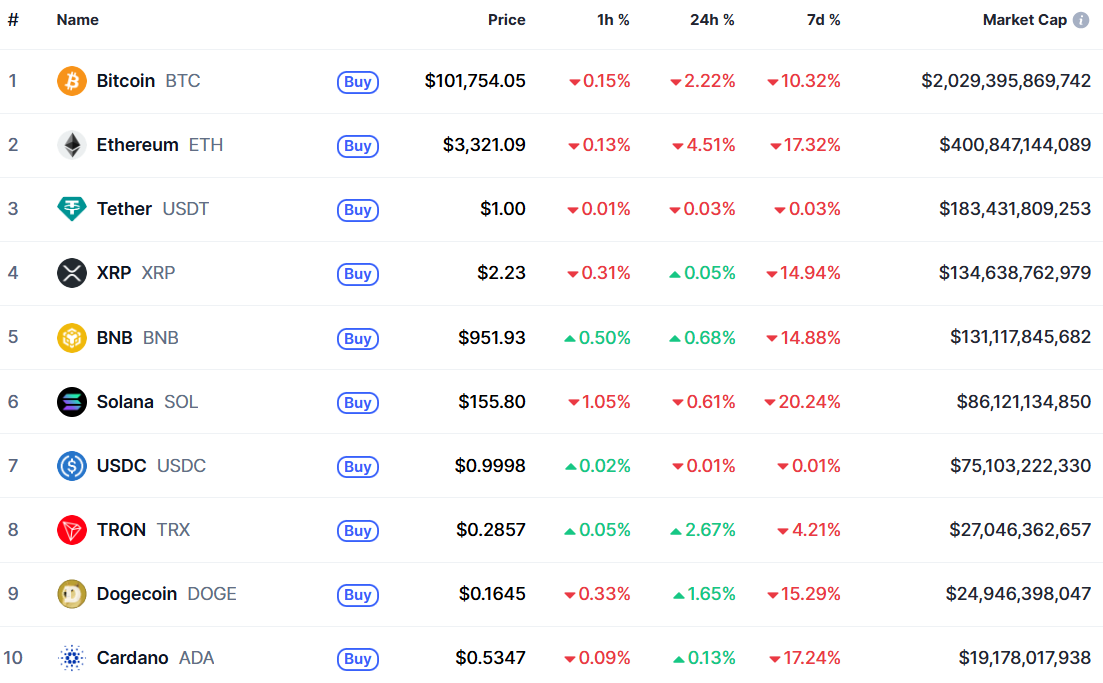Click the USDC logo icon
This screenshot has width=1103, height=683.
pos(72,466)
